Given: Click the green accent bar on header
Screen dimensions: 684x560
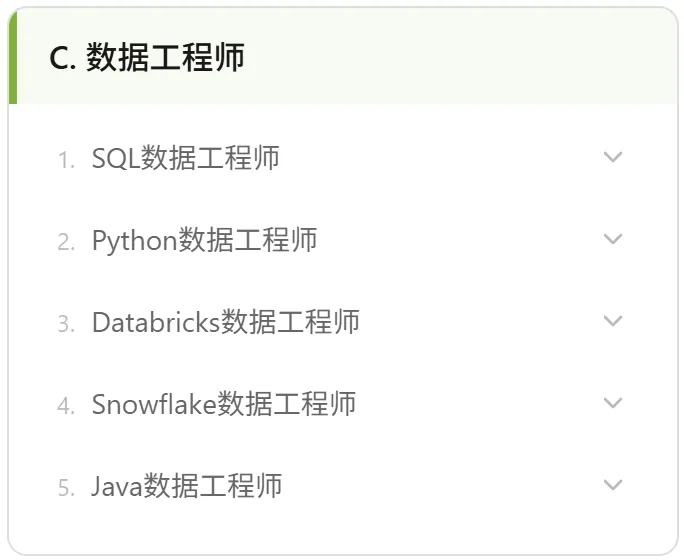Looking at the screenshot, I should pos(13,57).
